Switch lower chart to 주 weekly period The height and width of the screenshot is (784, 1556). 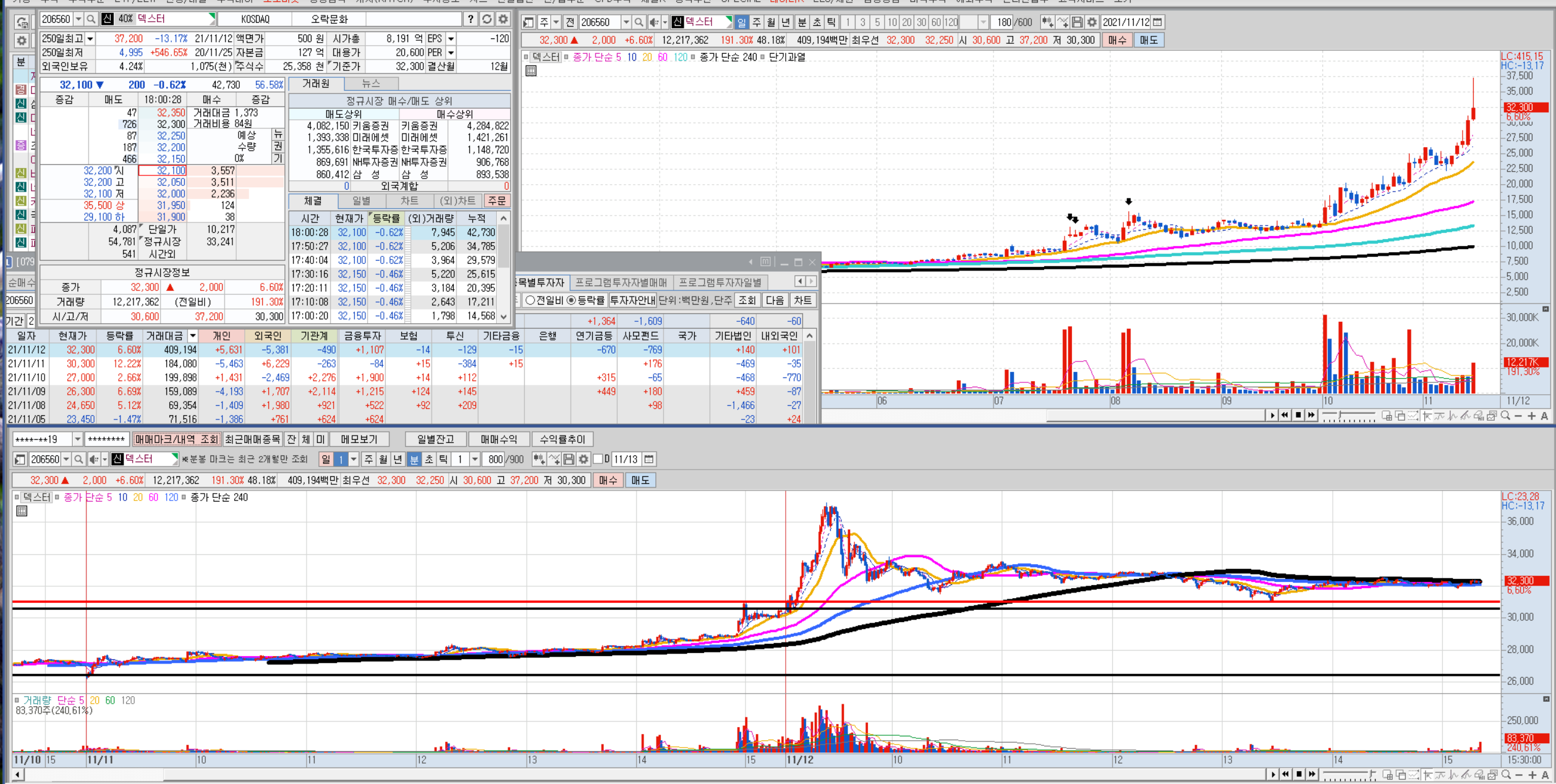click(368, 459)
